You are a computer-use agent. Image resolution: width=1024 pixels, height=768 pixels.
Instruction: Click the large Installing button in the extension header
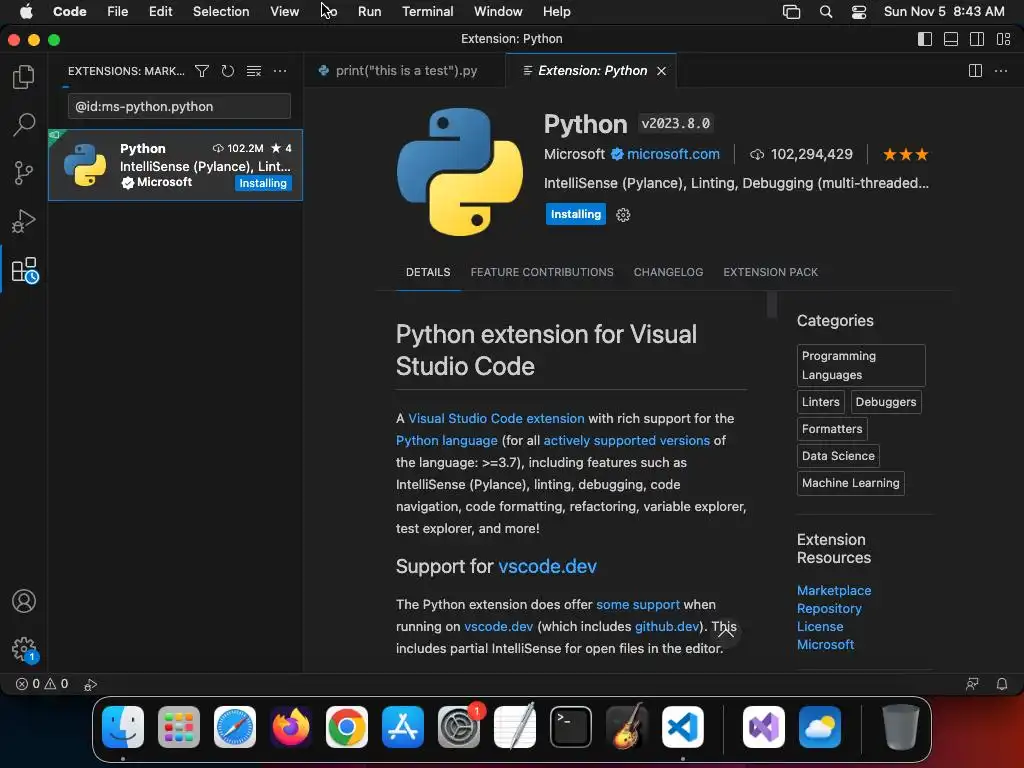coord(575,214)
